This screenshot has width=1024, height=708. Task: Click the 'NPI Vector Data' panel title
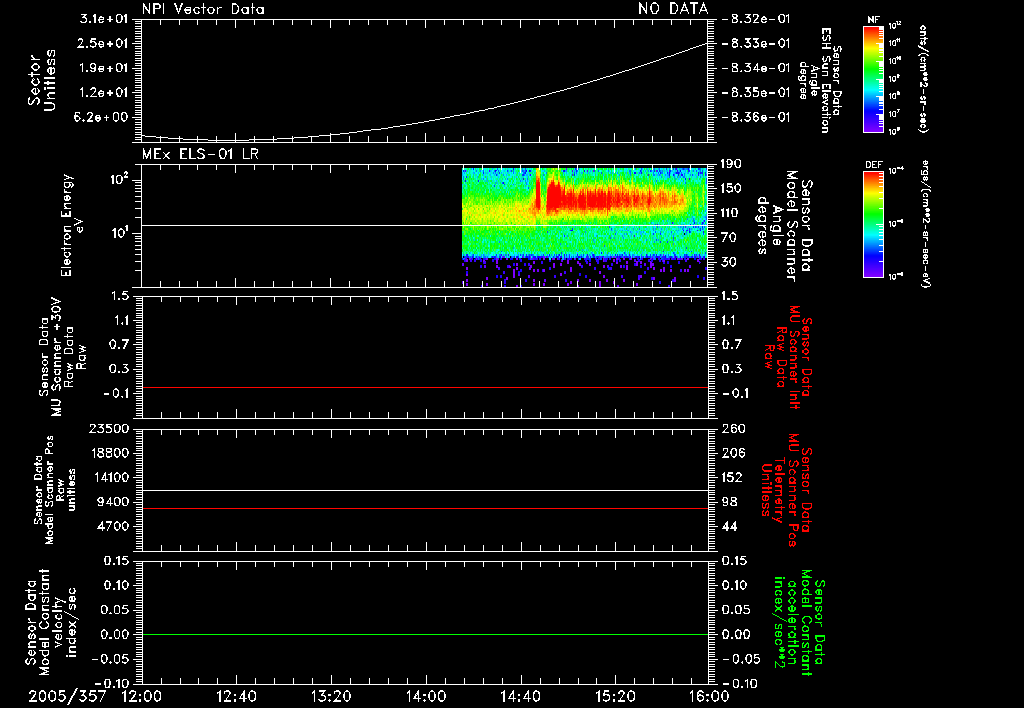click(203, 9)
